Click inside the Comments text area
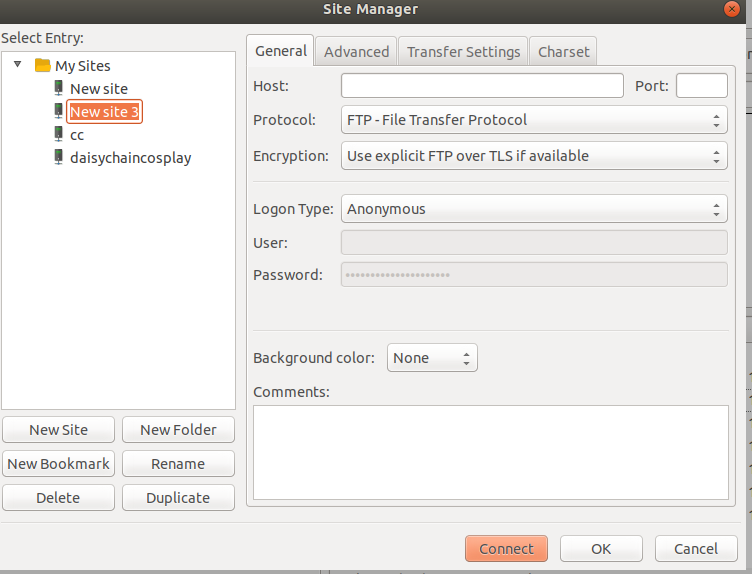 [491, 453]
